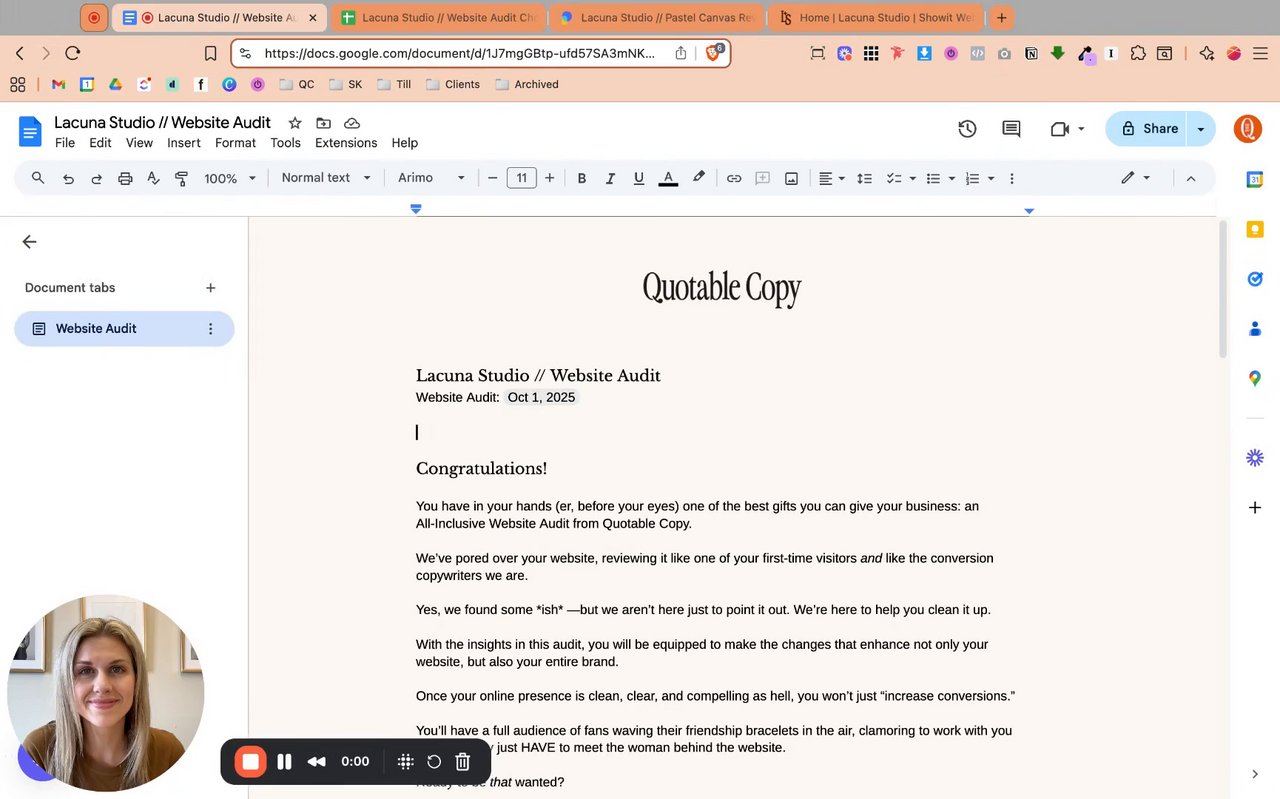Click the Share button
Image resolution: width=1280 pixels, height=799 pixels.
coord(1147,128)
